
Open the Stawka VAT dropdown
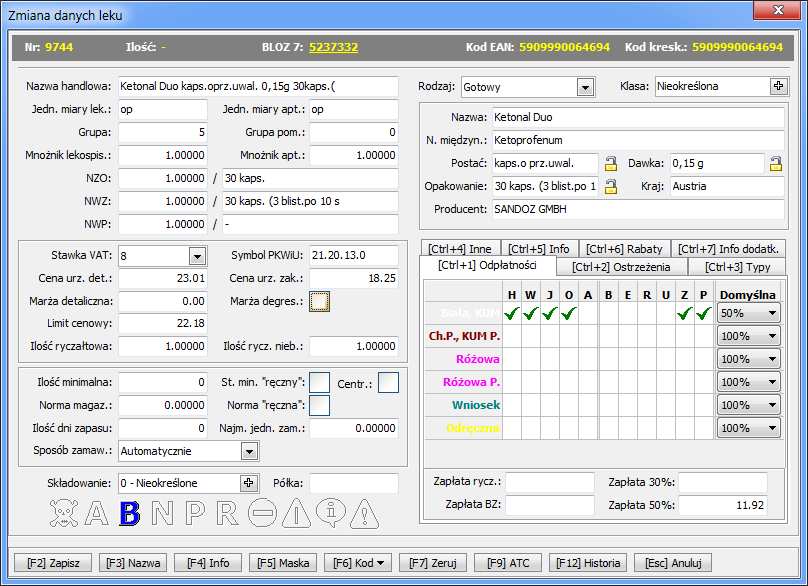(x=197, y=255)
